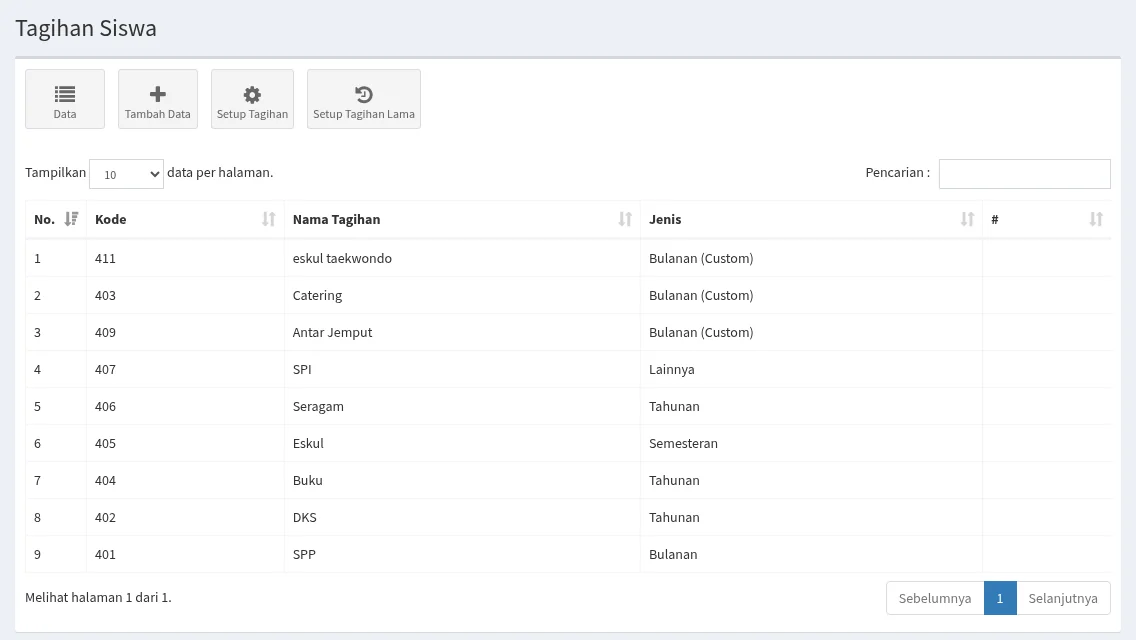Open the rows-per-page dropdown showing 10

(x=126, y=174)
